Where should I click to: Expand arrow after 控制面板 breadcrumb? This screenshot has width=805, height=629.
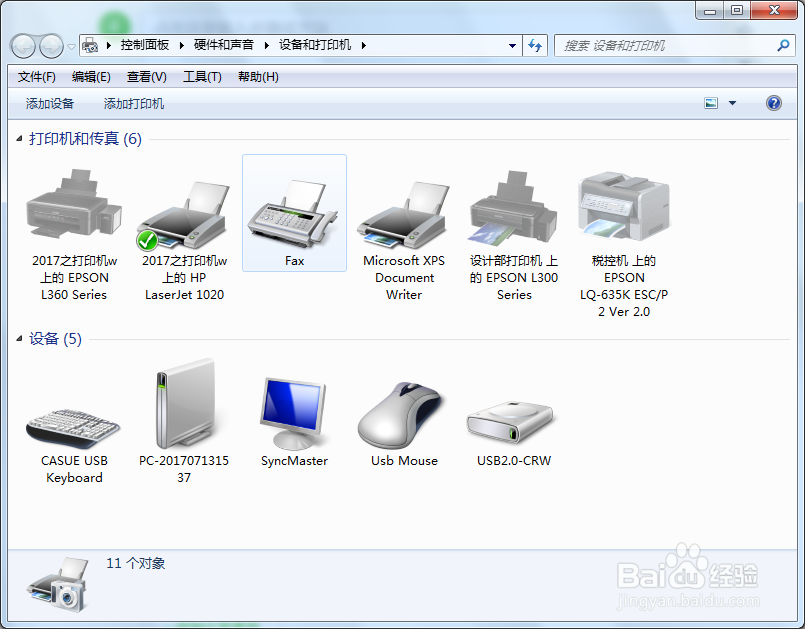coord(182,46)
